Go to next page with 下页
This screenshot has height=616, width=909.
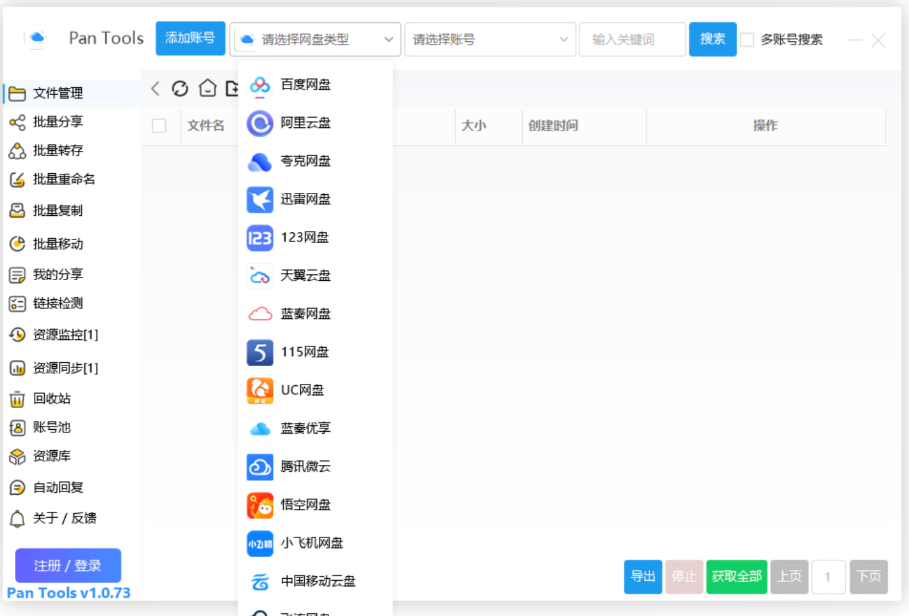point(868,577)
